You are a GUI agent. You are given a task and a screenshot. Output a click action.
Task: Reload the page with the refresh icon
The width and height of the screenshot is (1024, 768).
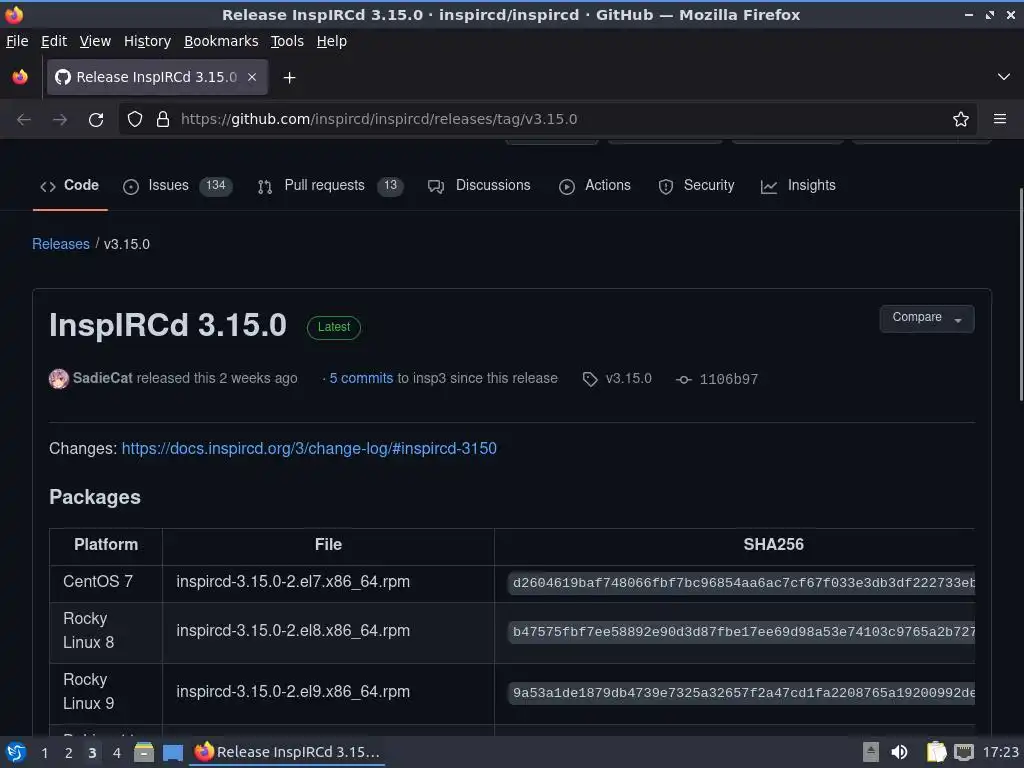click(96, 120)
